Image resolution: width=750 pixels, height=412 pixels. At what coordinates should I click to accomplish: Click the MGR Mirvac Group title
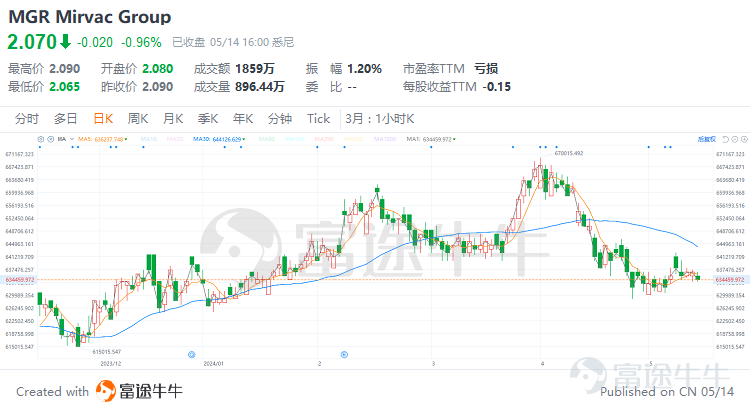point(90,17)
